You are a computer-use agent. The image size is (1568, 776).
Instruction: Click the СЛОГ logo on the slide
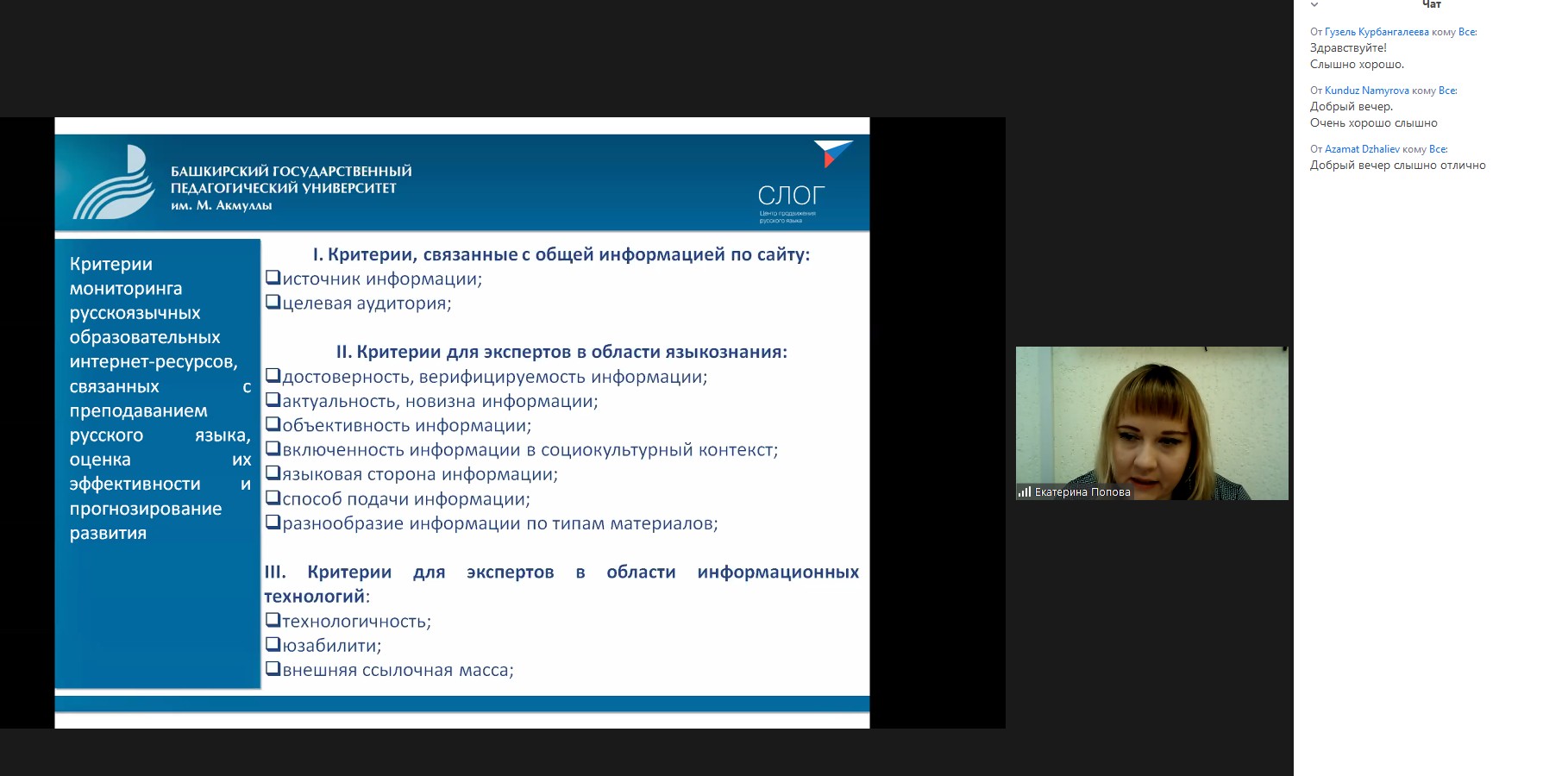coord(791,197)
